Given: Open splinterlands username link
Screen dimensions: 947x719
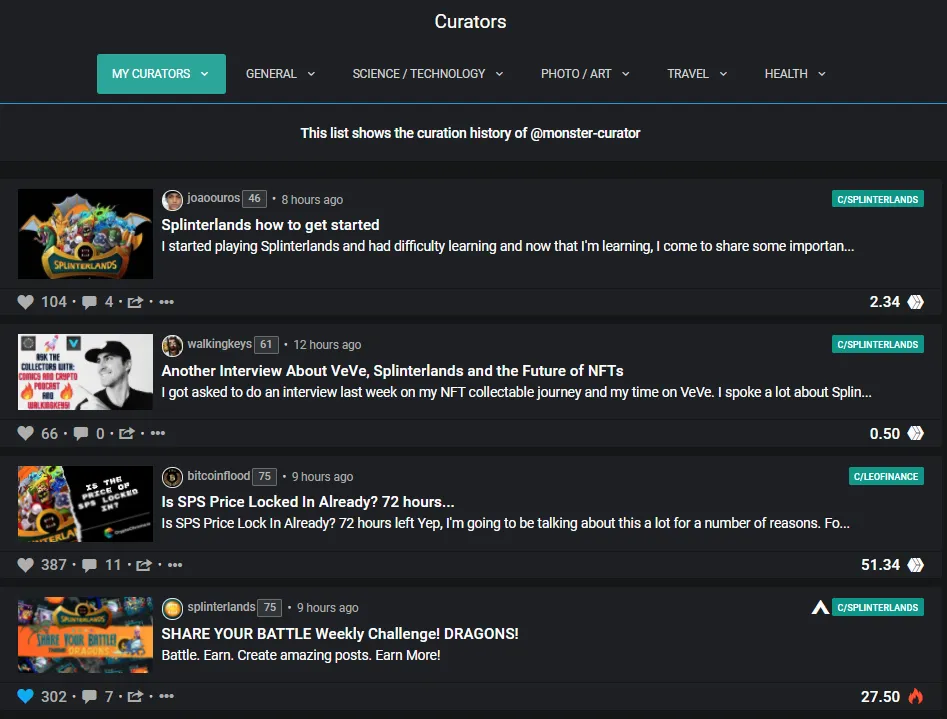Looking at the screenshot, I should click(x=221, y=607).
